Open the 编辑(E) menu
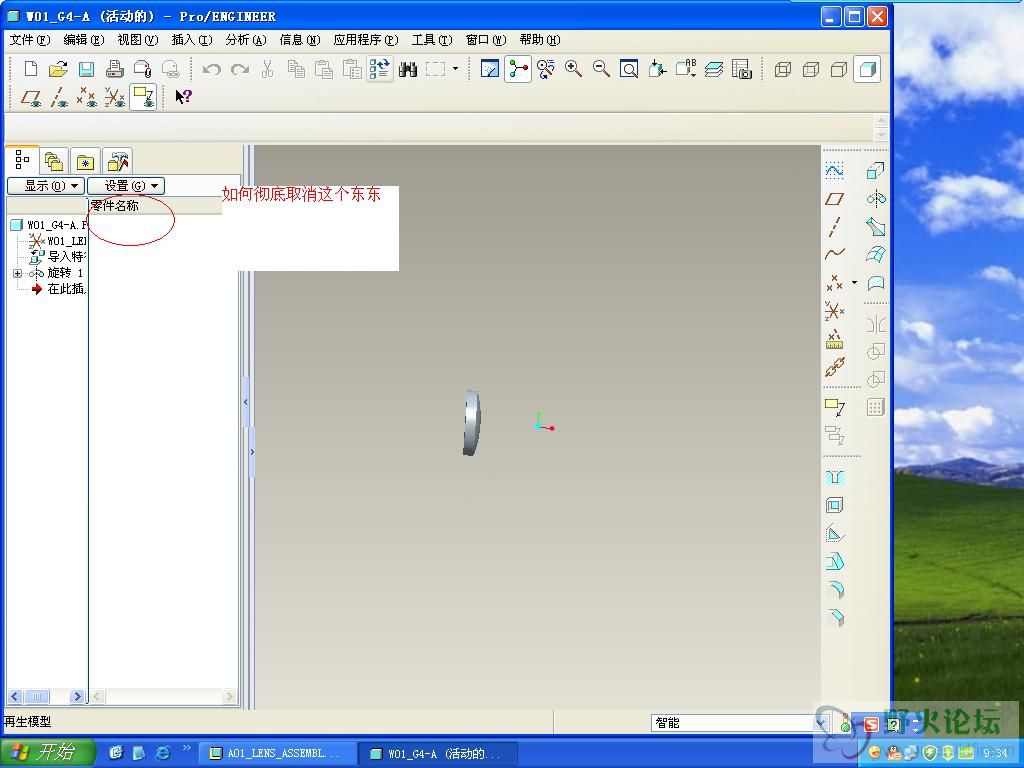Screen dimensions: 1024x768 pyautogui.click(x=84, y=40)
